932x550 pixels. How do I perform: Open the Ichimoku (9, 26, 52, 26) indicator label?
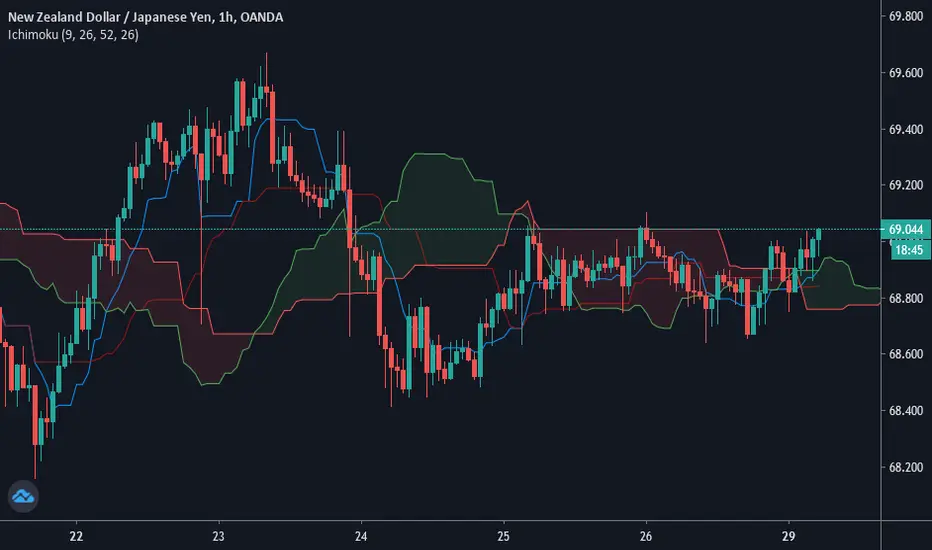coord(73,35)
